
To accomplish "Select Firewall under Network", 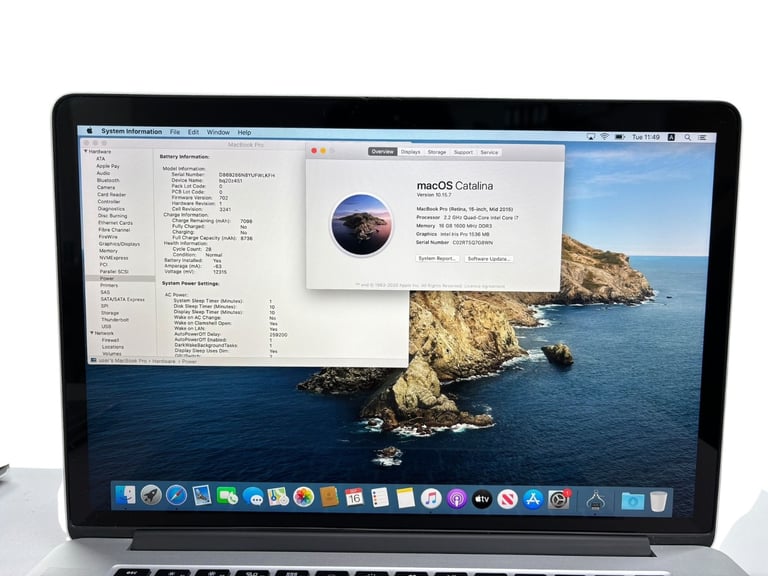I will point(110,340).
